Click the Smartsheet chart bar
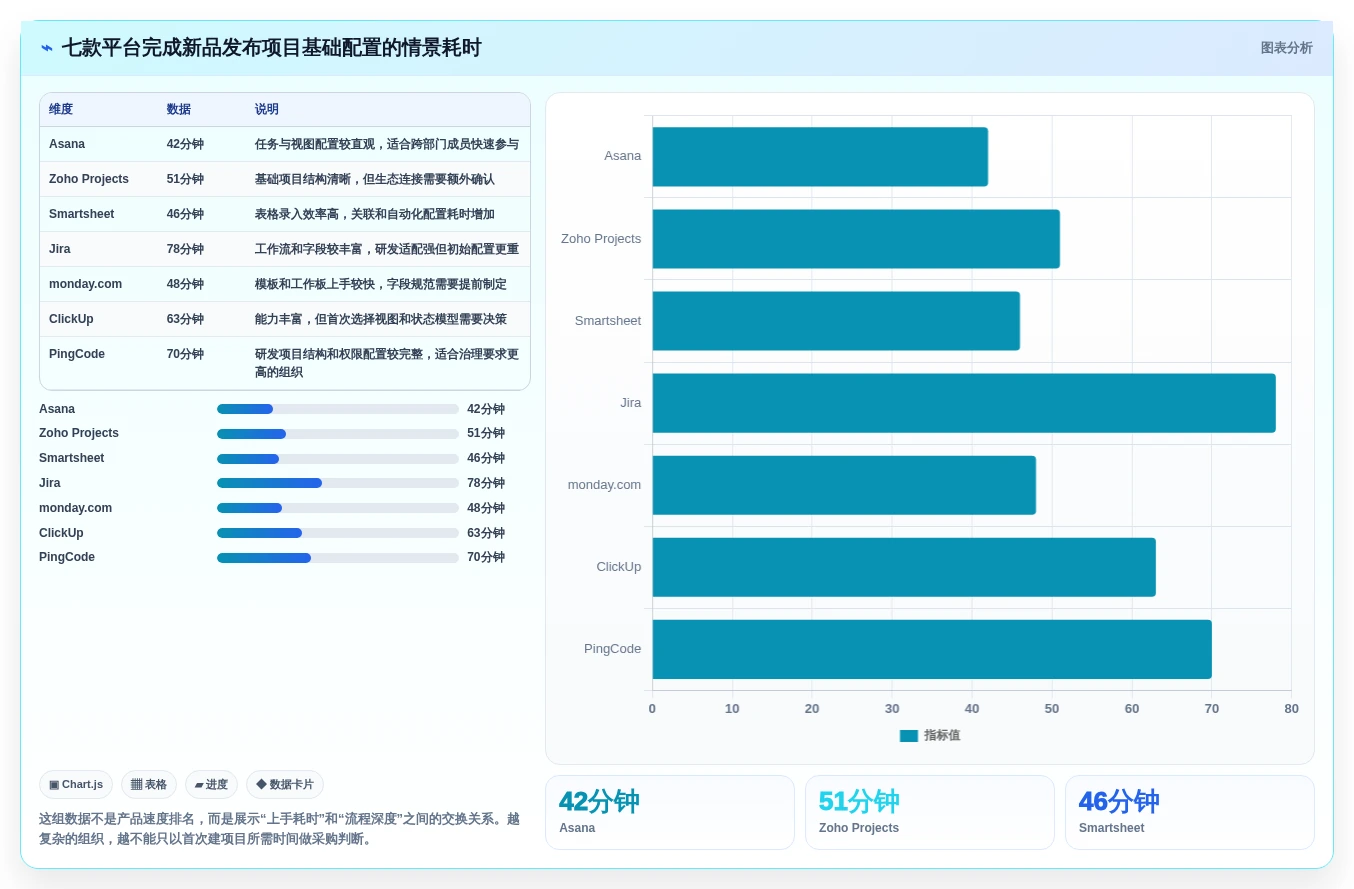This screenshot has height=889, width=1354. coord(836,321)
